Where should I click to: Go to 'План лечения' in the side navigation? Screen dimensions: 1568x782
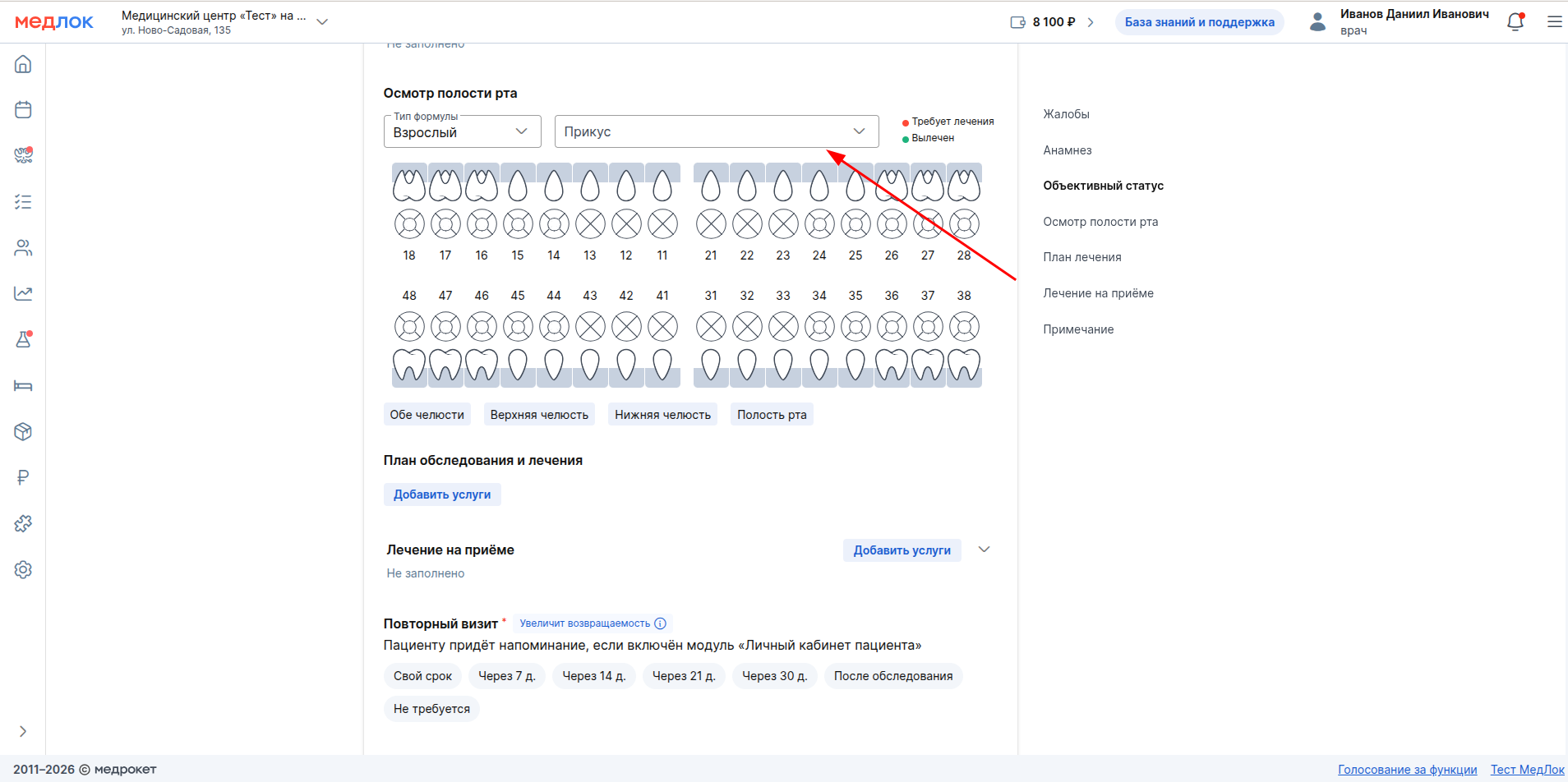[1081, 257]
